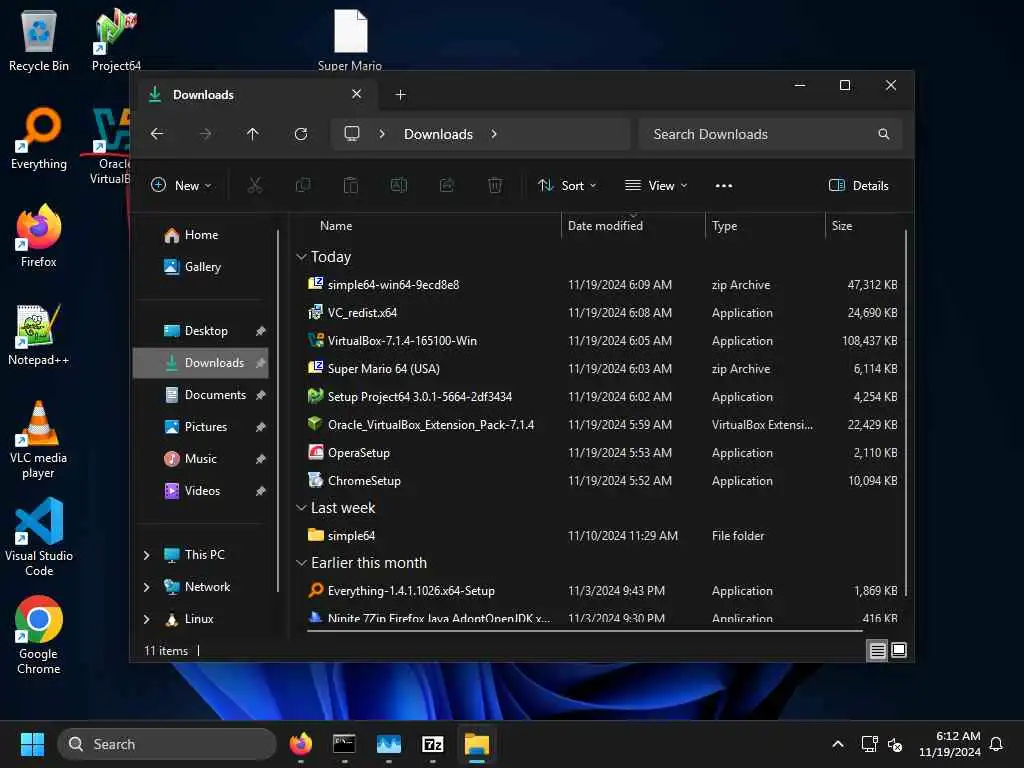Image resolution: width=1024 pixels, height=768 pixels.
Task: Click the horizontal scrollbar of the file list
Action: pyautogui.click(x=584, y=631)
